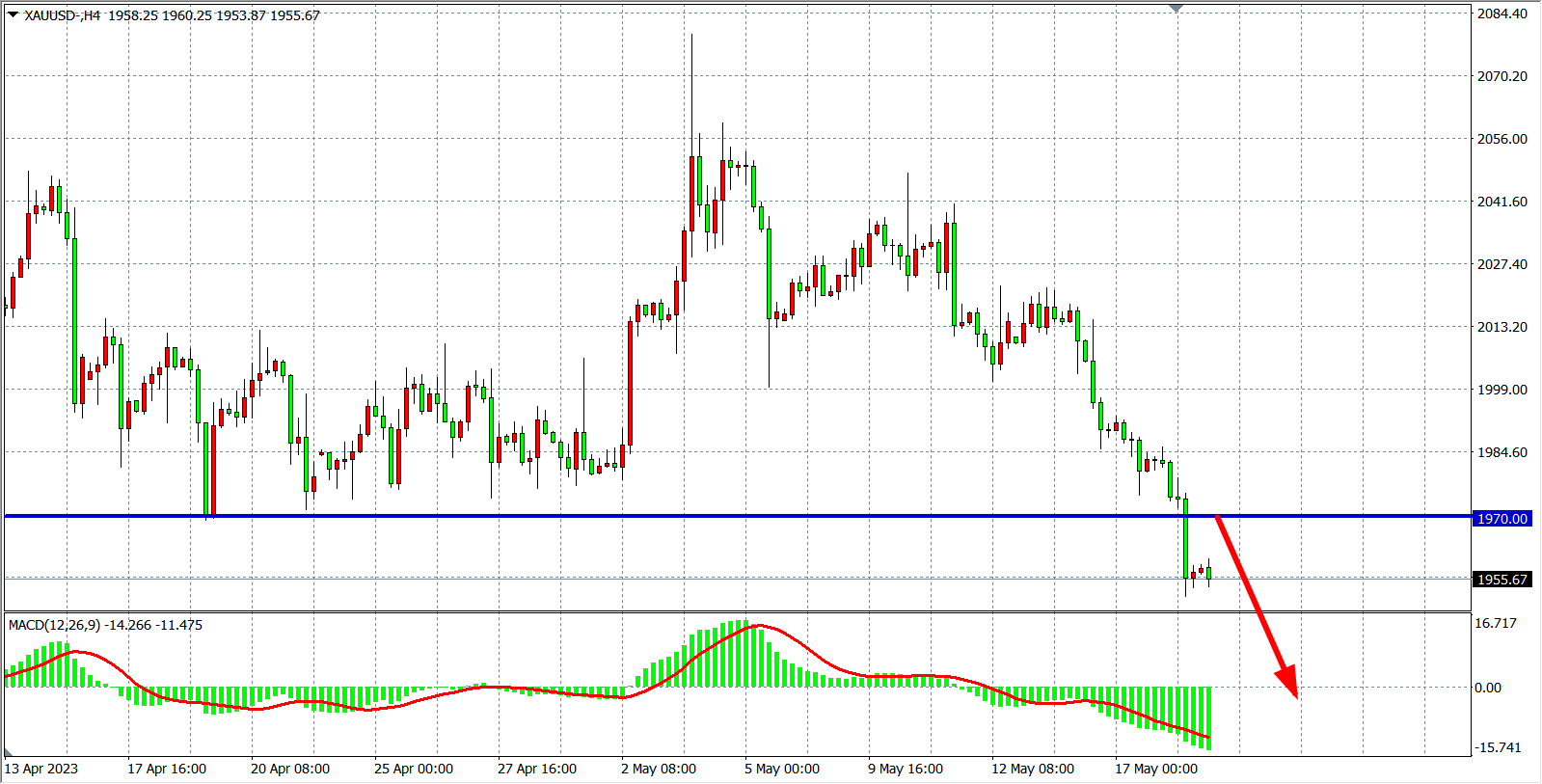The image size is (1542, 784).
Task: Click the 13 Apr 2023 date label
Action: (x=41, y=769)
